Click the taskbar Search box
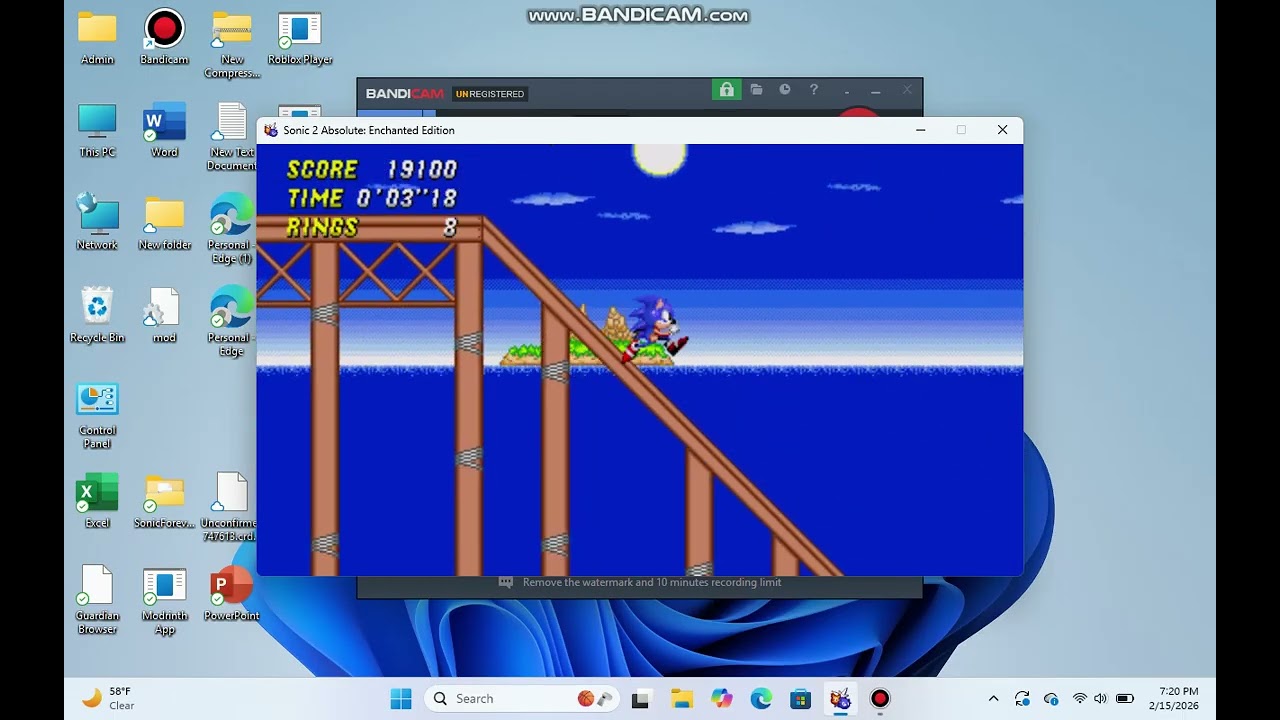Image resolution: width=1280 pixels, height=720 pixels. (522, 698)
